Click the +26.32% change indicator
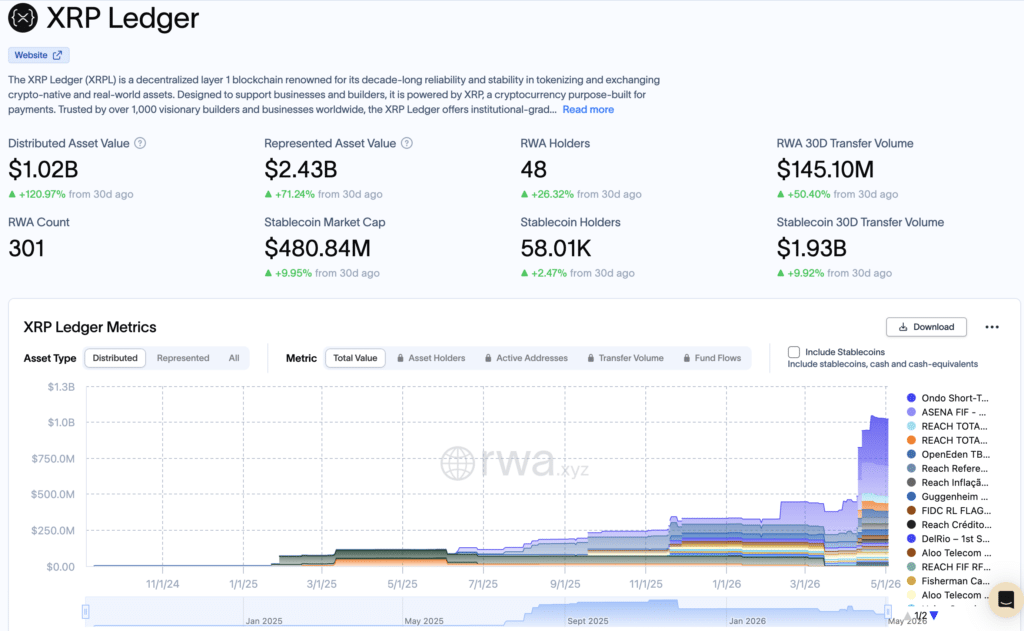The image size is (1024, 631). point(547,194)
